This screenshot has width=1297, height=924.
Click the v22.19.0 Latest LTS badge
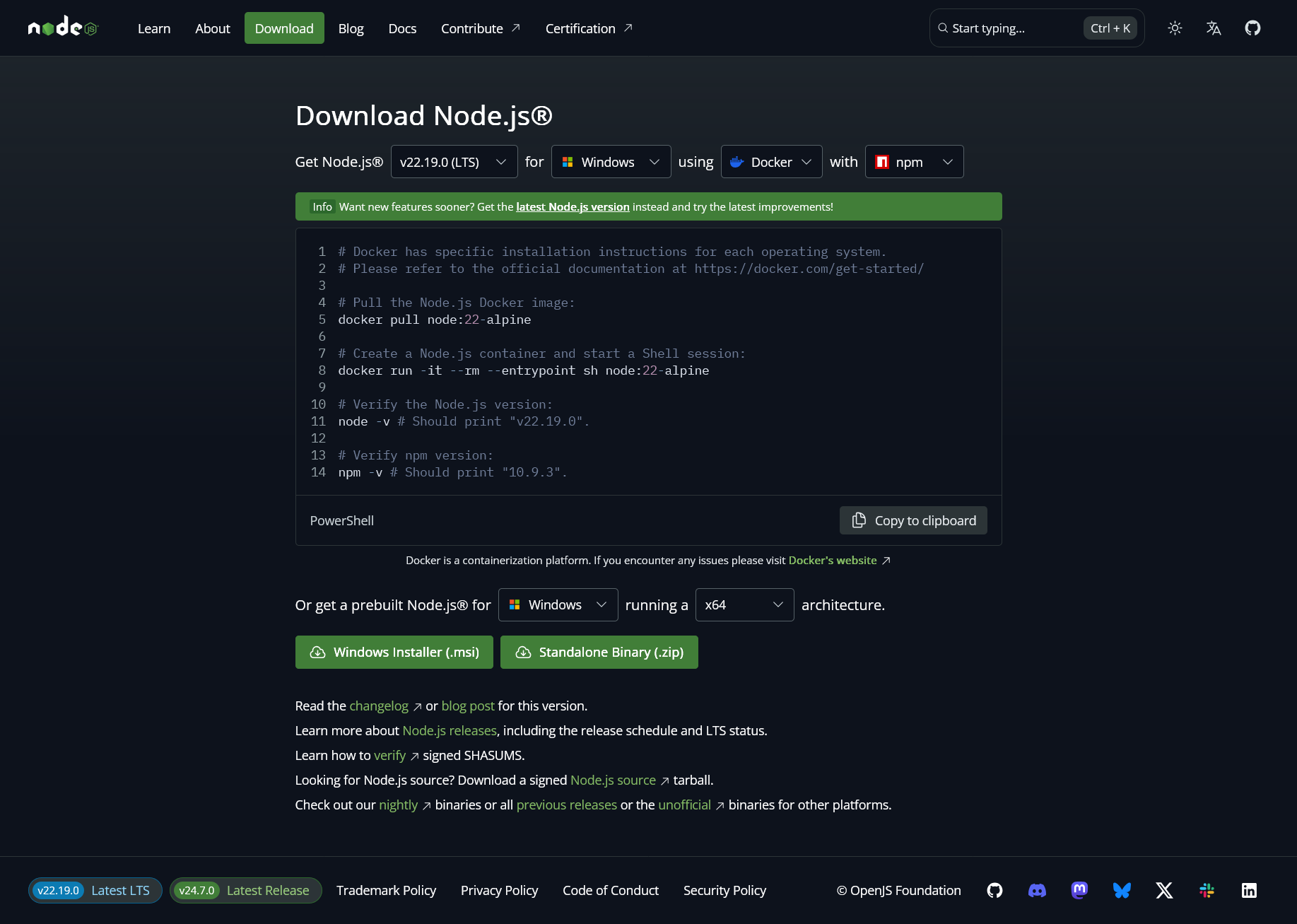95,891
